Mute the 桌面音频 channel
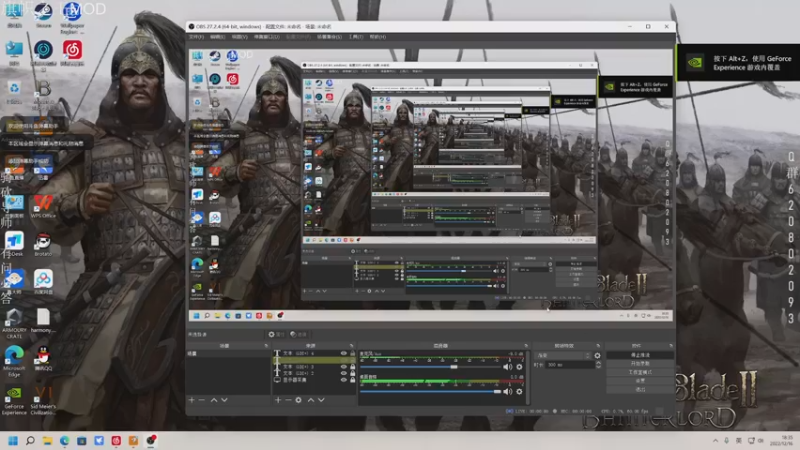Screen dimensions: 800x450 [x=507, y=391]
